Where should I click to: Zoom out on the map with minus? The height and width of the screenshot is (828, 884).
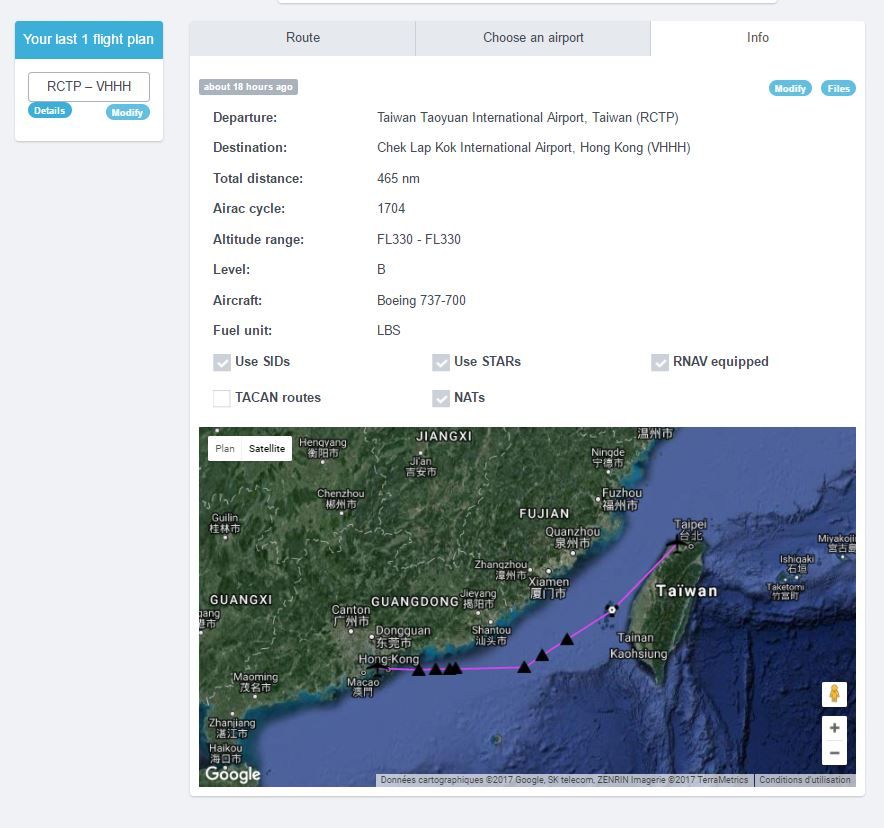coord(834,753)
